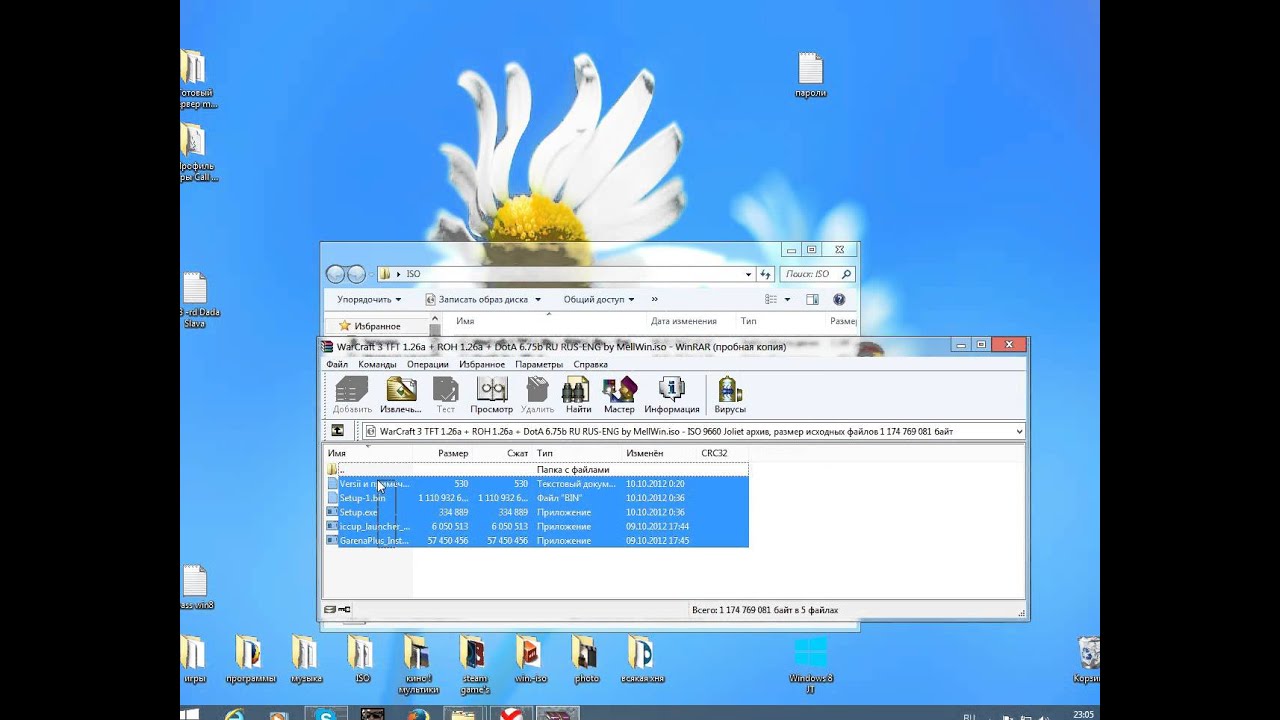The image size is (1280, 720).
Task: Click the Forward arrow in ISO Explorer window
Action: (x=356, y=274)
